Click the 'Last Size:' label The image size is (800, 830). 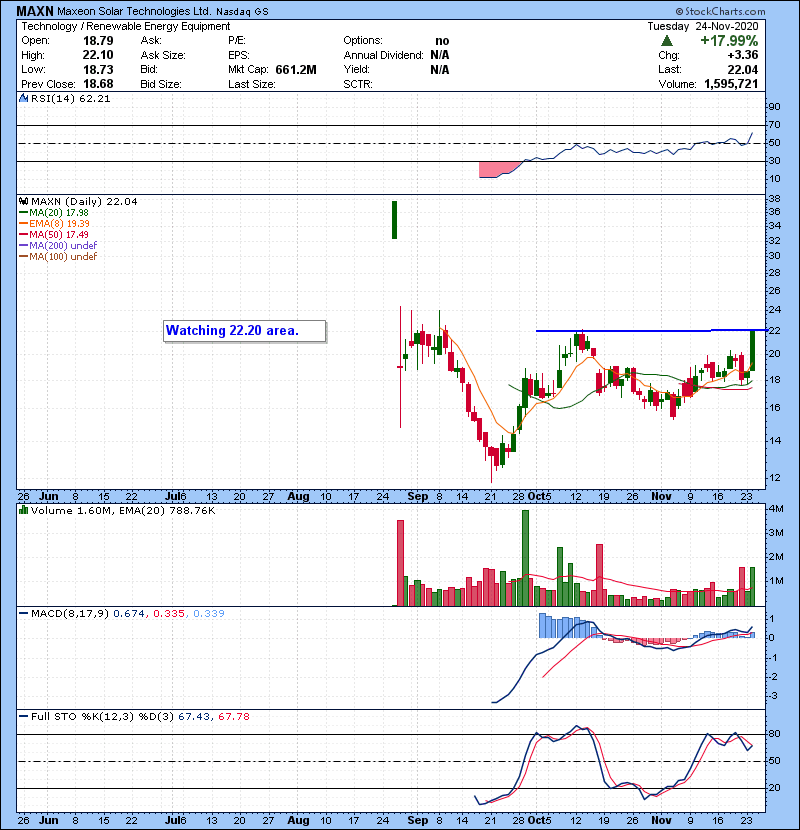pyautogui.click(x=251, y=84)
